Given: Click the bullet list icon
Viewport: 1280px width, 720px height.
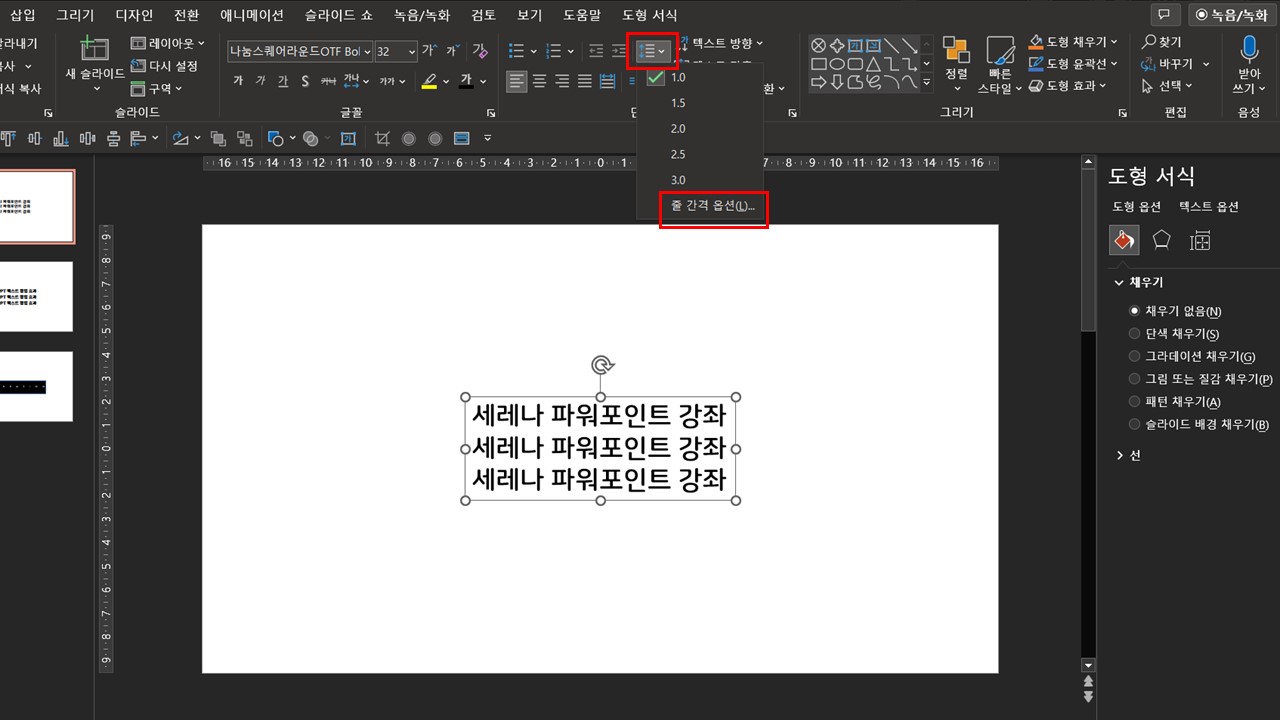Looking at the screenshot, I should [516, 50].
